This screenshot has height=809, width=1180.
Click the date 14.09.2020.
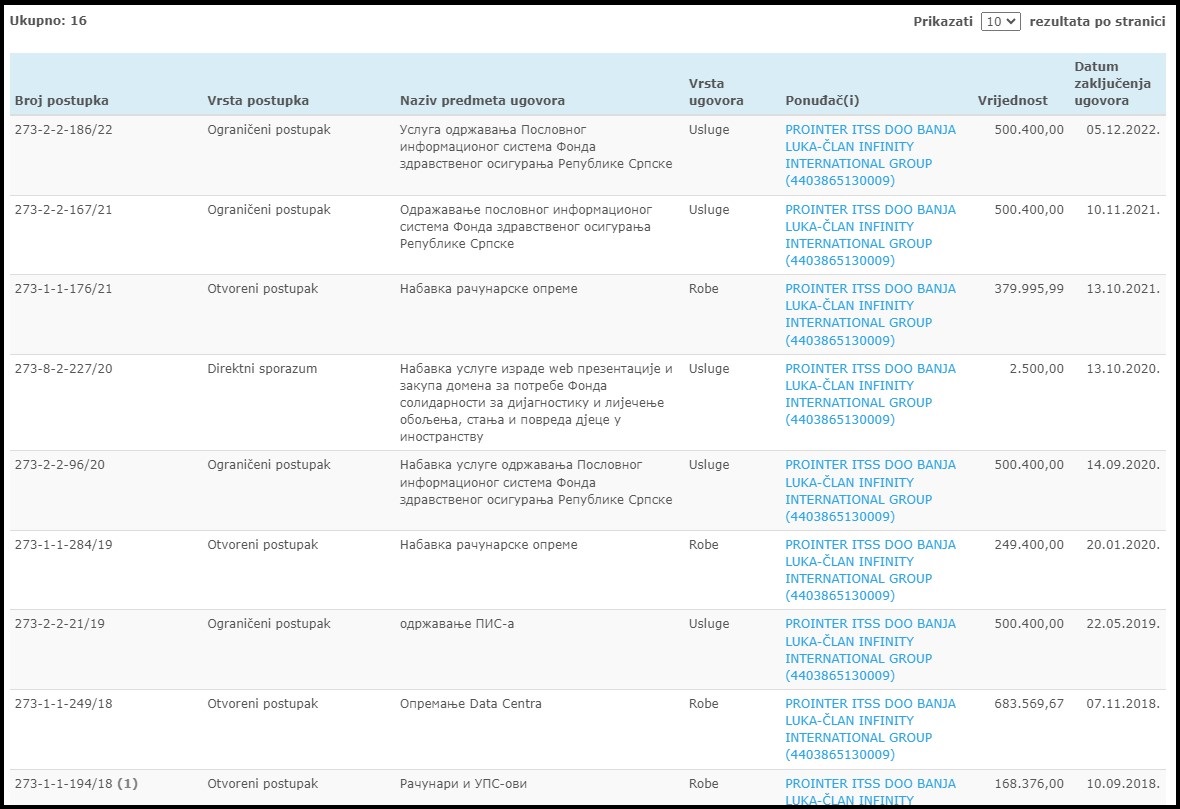1123,464
